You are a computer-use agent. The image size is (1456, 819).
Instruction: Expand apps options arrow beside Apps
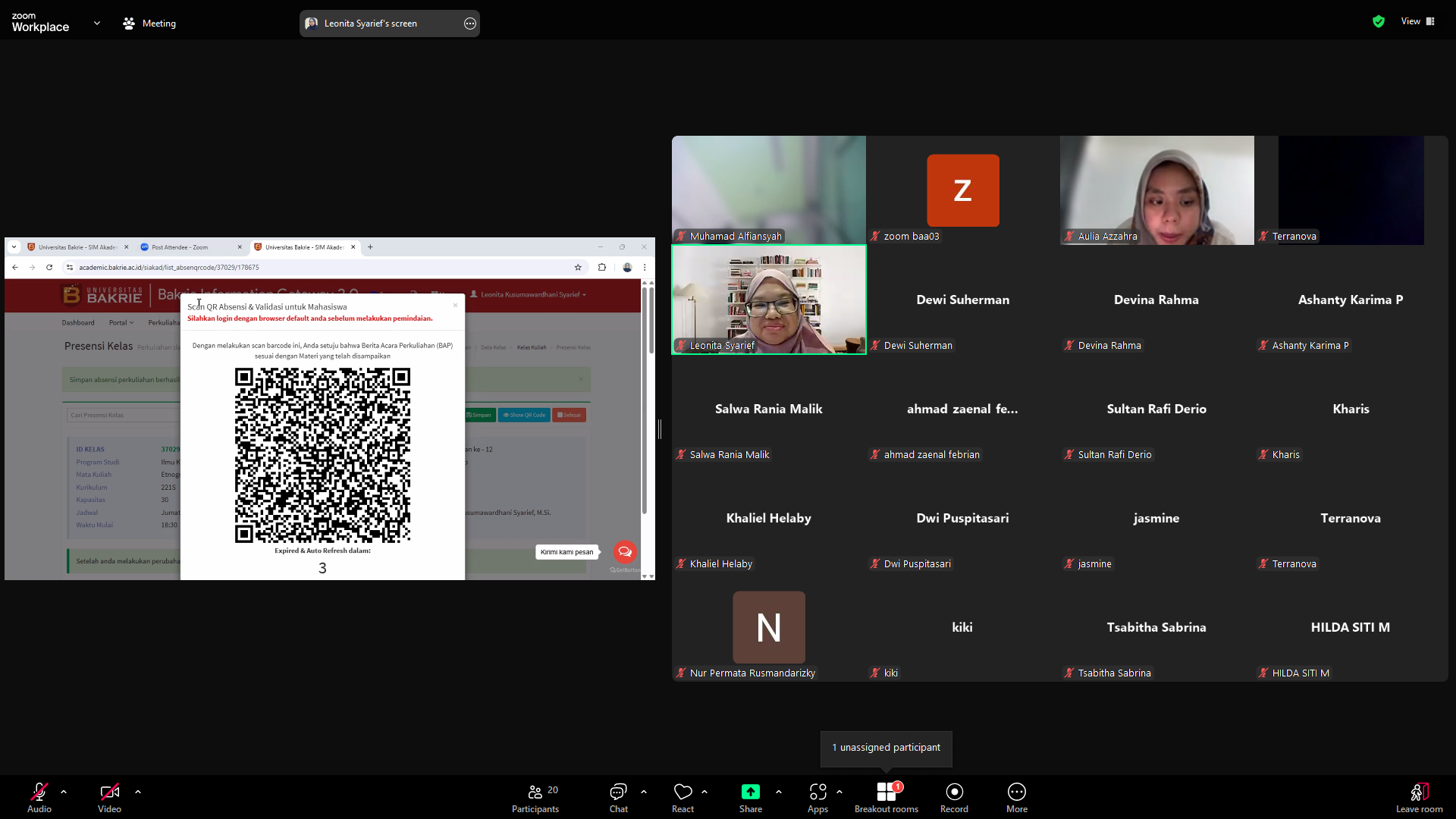click(x=839, y=792)
